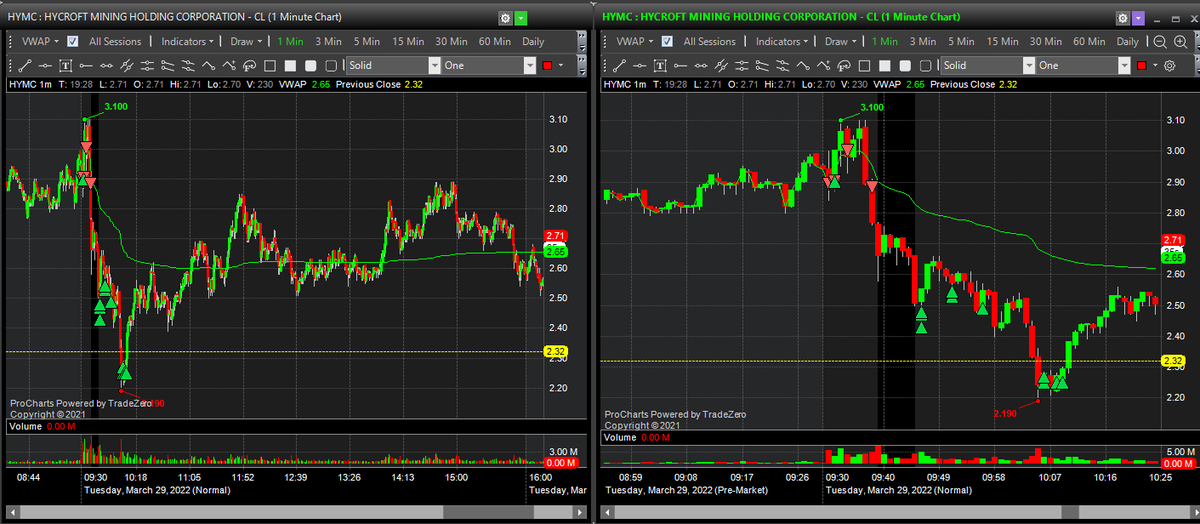The height and width of the screenshot is (524, 1200).
Task: Open Indicators menu in left chart
Action: (x=187, y=41)
